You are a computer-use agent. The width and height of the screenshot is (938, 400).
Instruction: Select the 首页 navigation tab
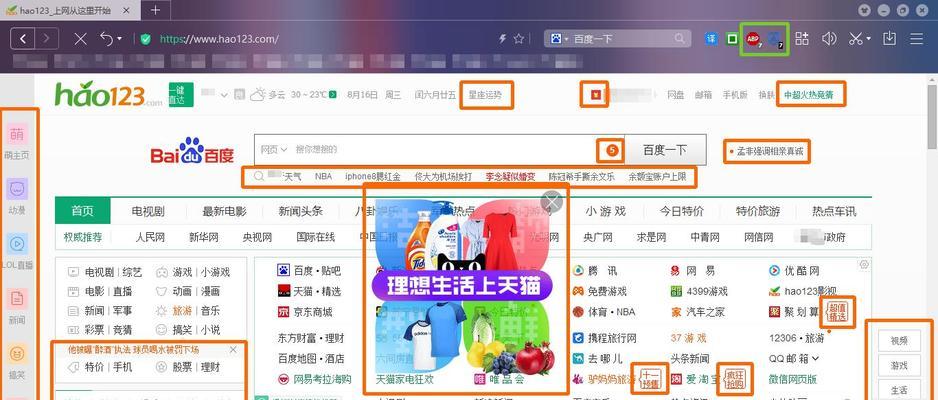83,211
